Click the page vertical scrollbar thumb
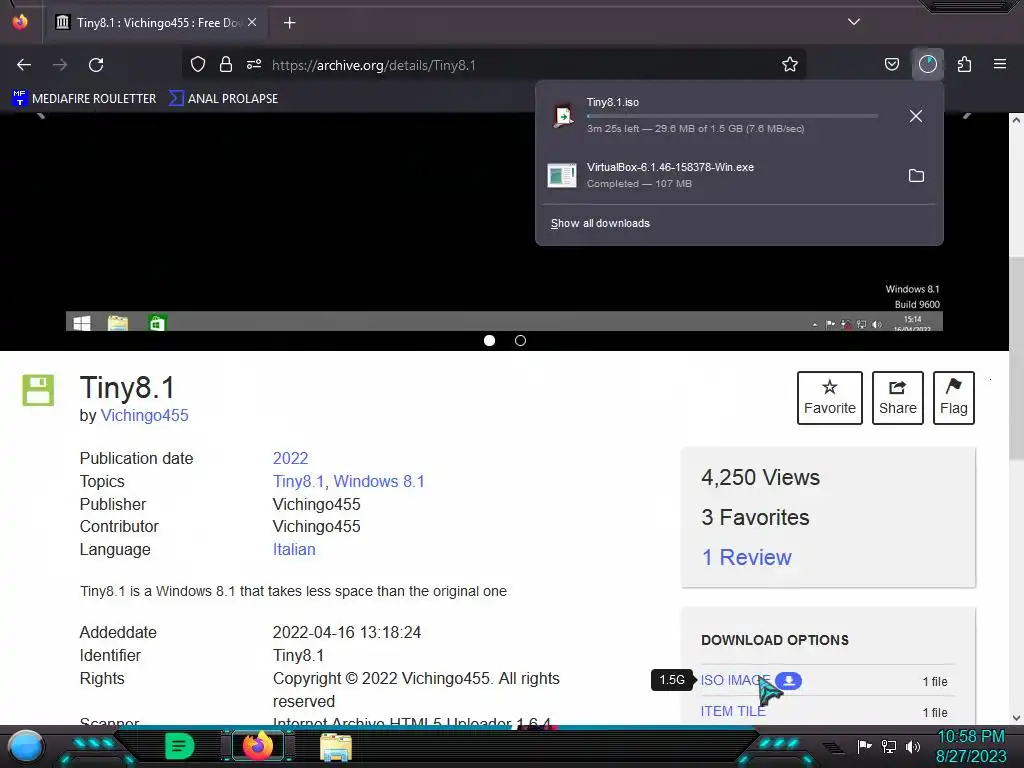1024x768 pixels. click(1016, 358)
